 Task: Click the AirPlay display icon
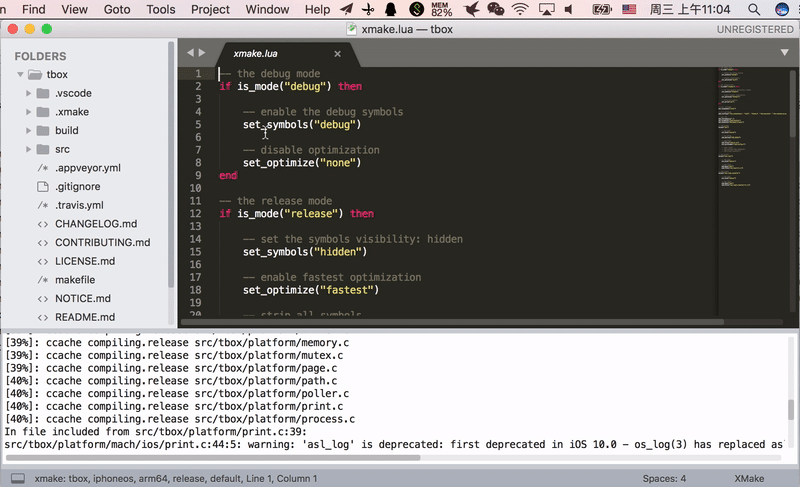(546, 9)
